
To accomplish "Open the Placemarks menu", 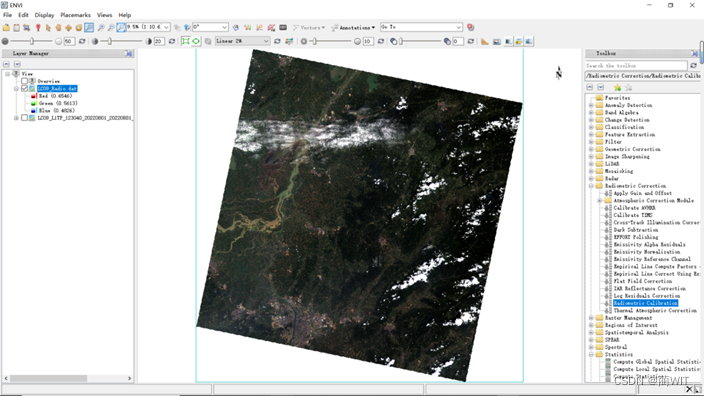I will (75, 15).
